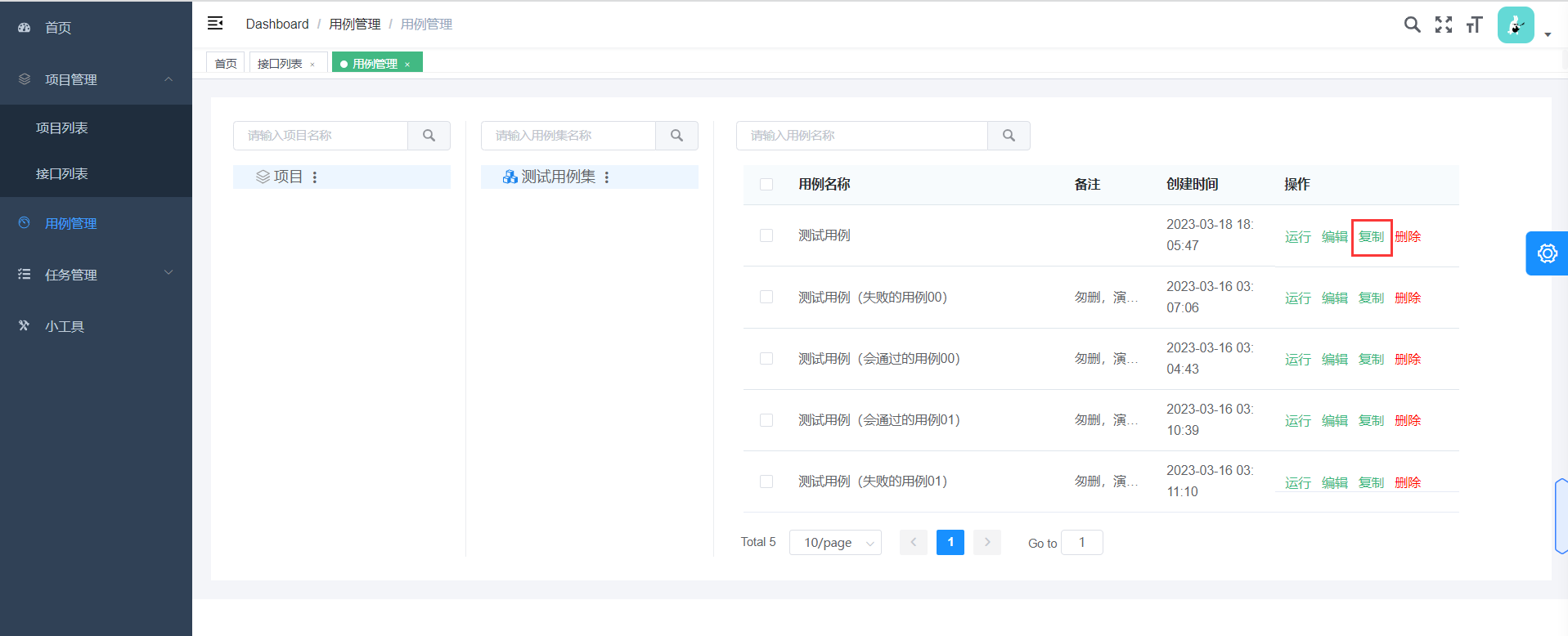The image size is (1568, 636).
Task: Select the 测试用例集 tree node
Action: (589, 177)
